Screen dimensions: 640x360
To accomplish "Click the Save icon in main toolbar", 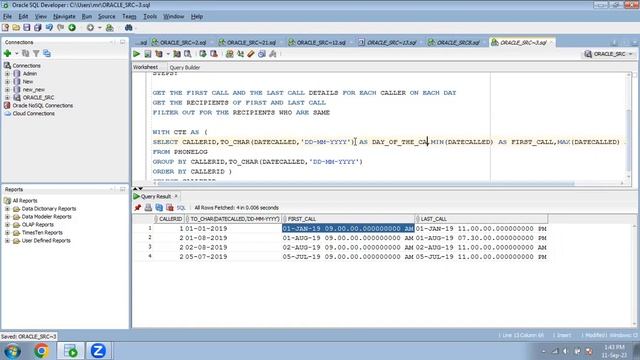I will pos(27,28).
